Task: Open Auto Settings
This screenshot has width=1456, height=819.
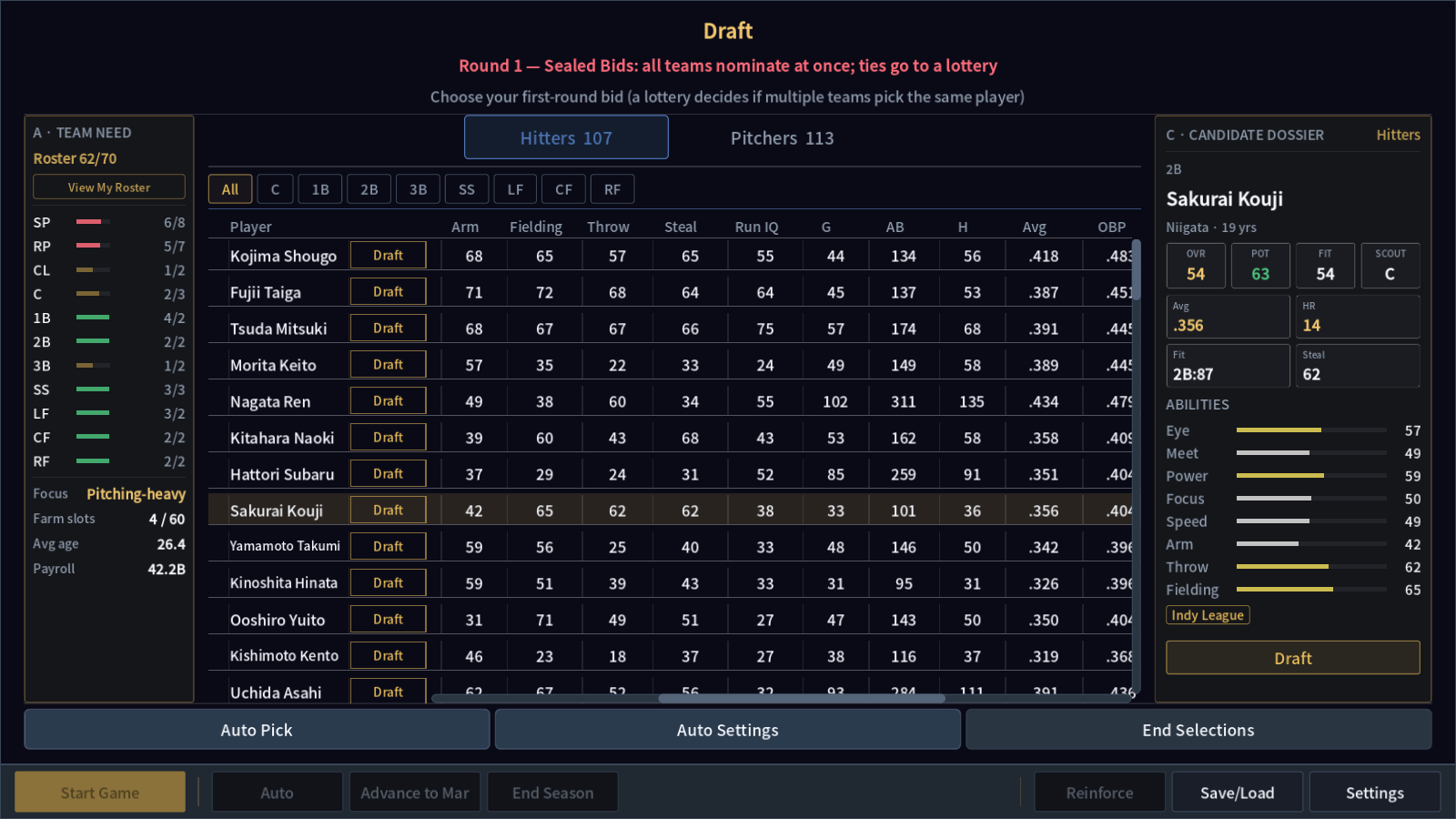Action: [728, 730]
